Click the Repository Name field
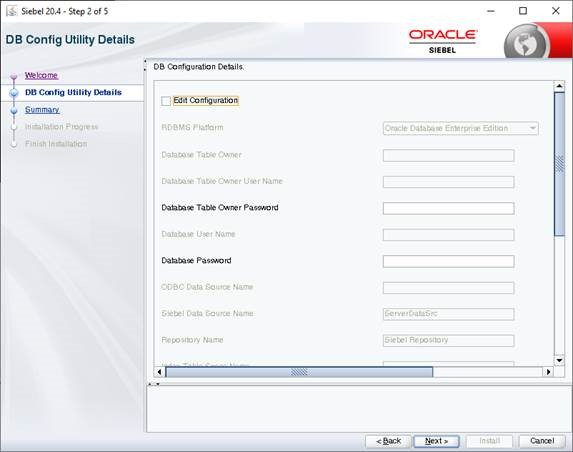 [x=448, y=340]
